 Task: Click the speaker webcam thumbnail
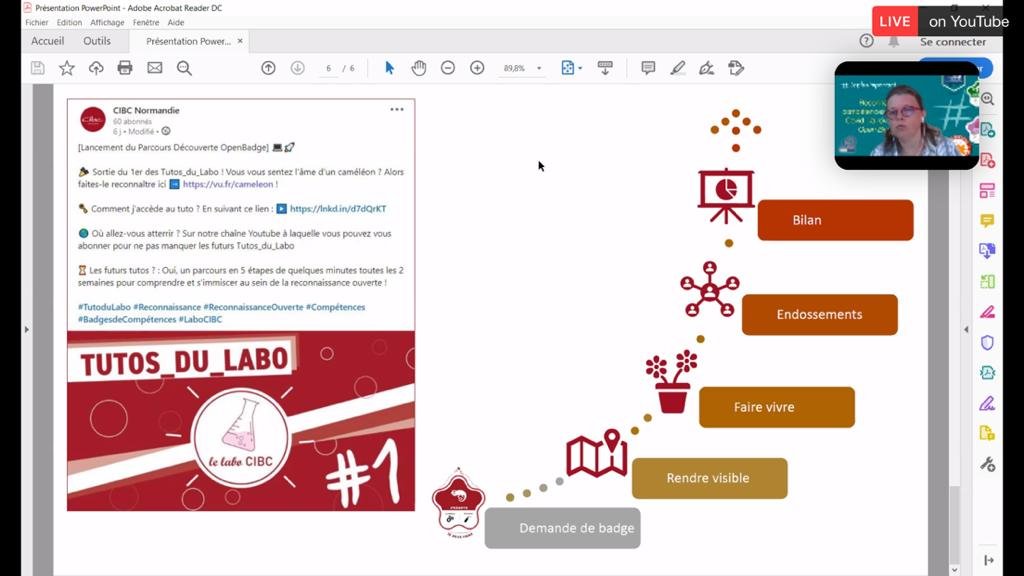(x=907, y=116)
